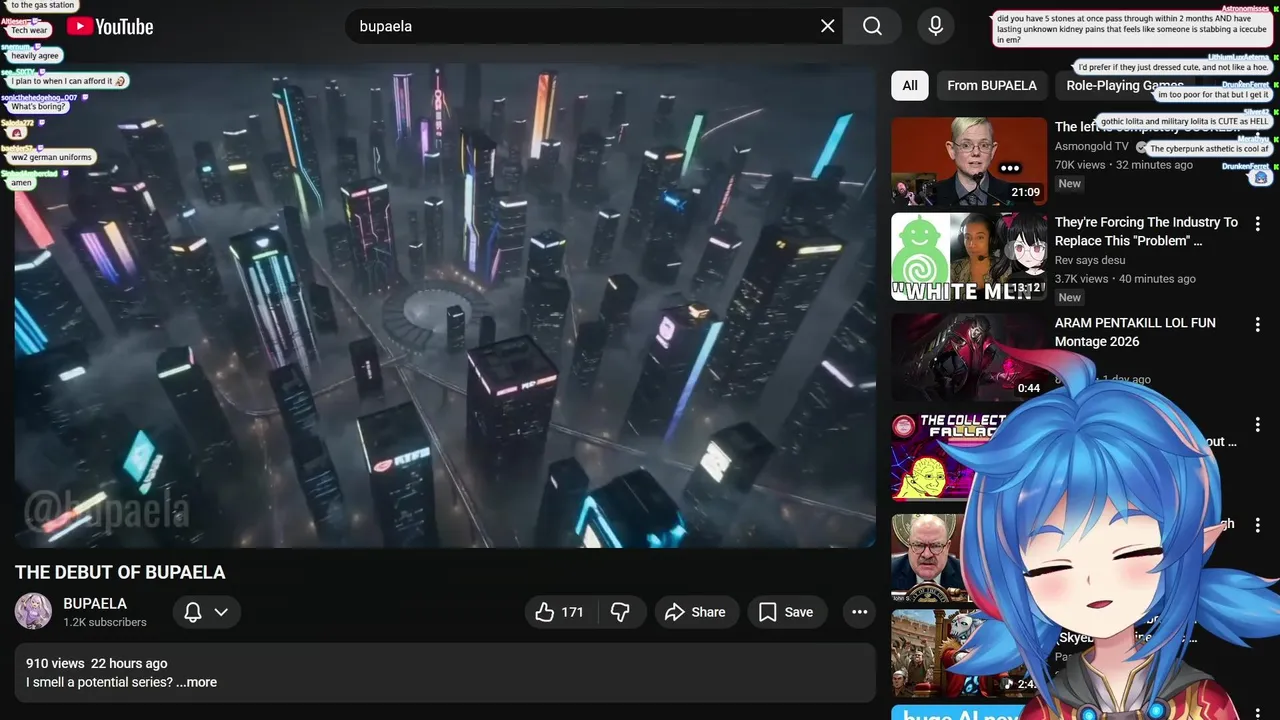1280x720 pixels.
Task: Open three-dot overlay on the Asmongold thumbnail
Action: 1010,168
